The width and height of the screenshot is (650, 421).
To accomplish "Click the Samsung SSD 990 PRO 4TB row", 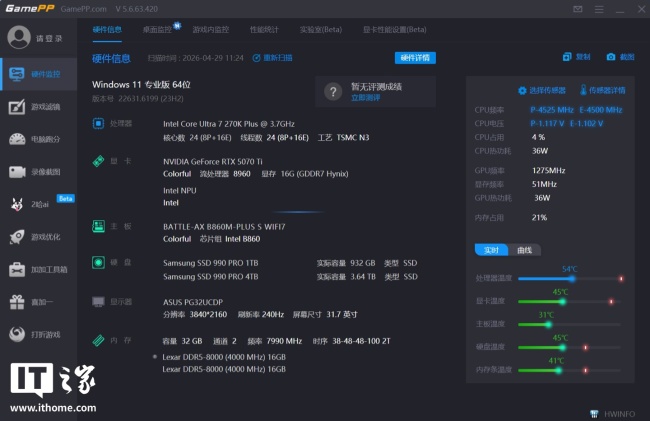I will pos(290,277).
